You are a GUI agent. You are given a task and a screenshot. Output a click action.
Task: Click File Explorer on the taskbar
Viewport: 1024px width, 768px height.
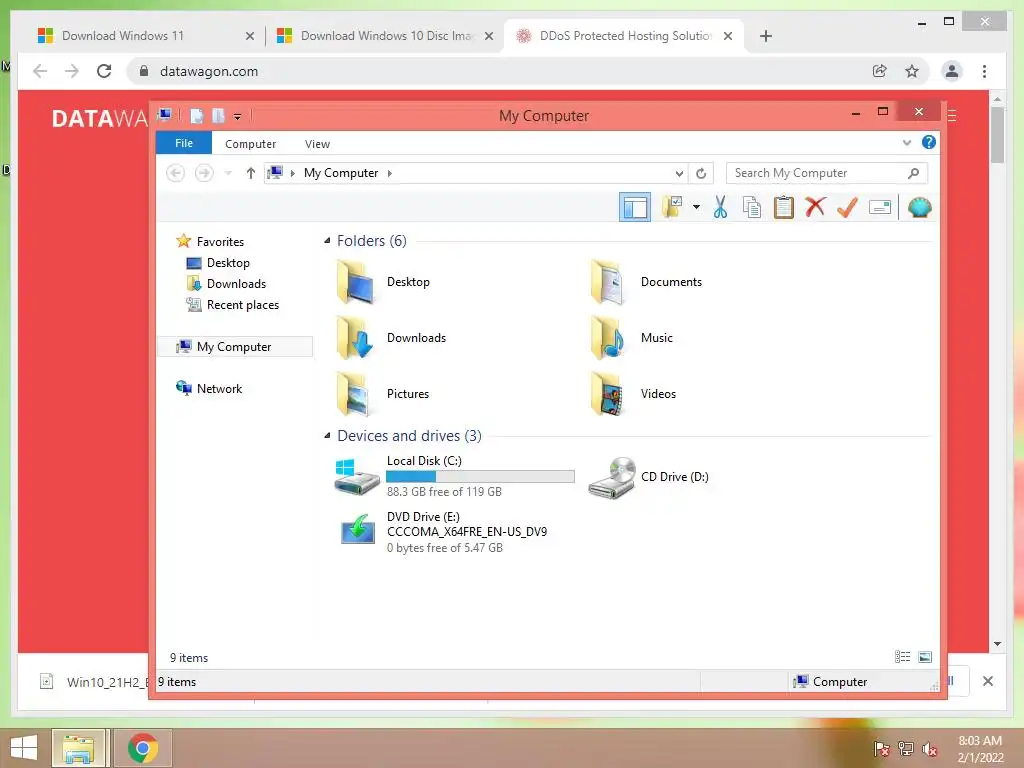(78, 748)
